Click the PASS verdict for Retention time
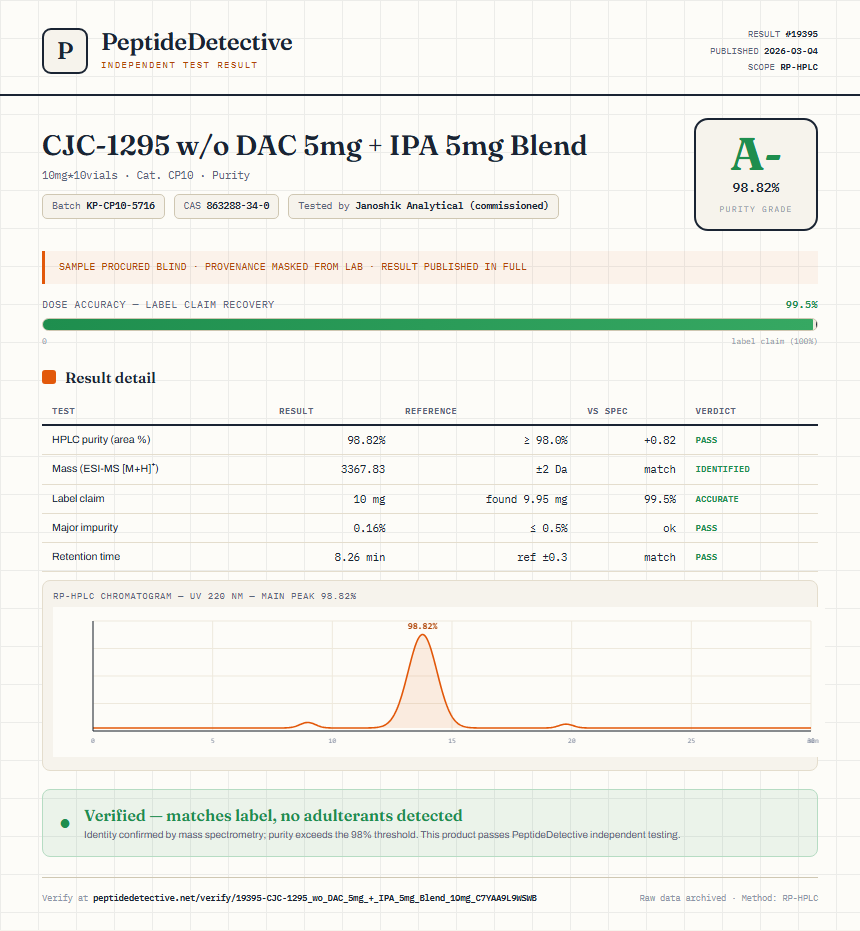This screenshot has width=860, height=931. (706, 557)
